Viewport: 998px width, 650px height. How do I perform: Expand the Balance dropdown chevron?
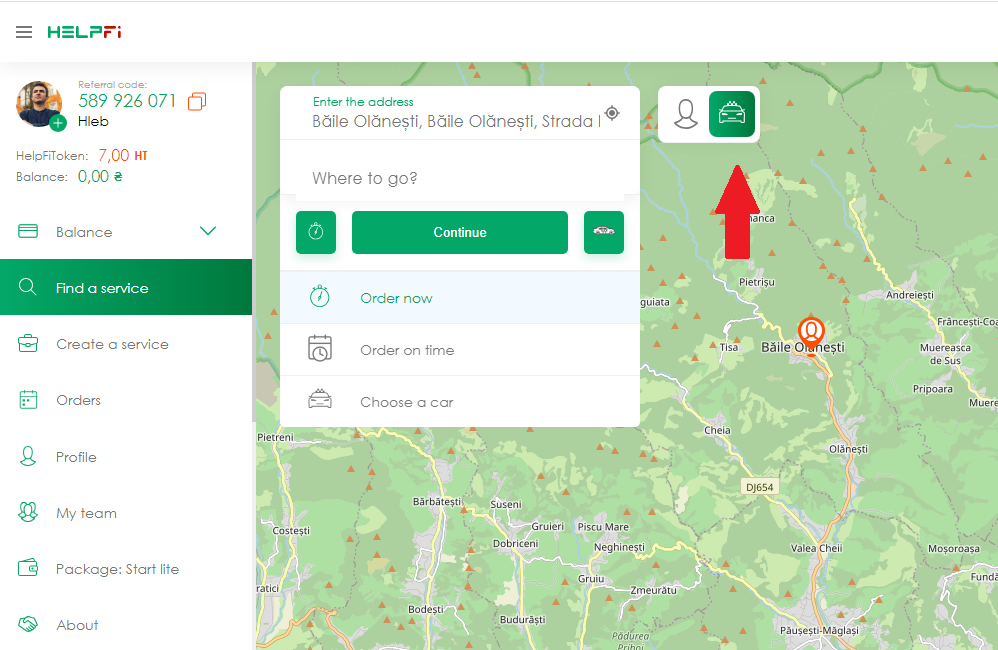click(208, 231)
